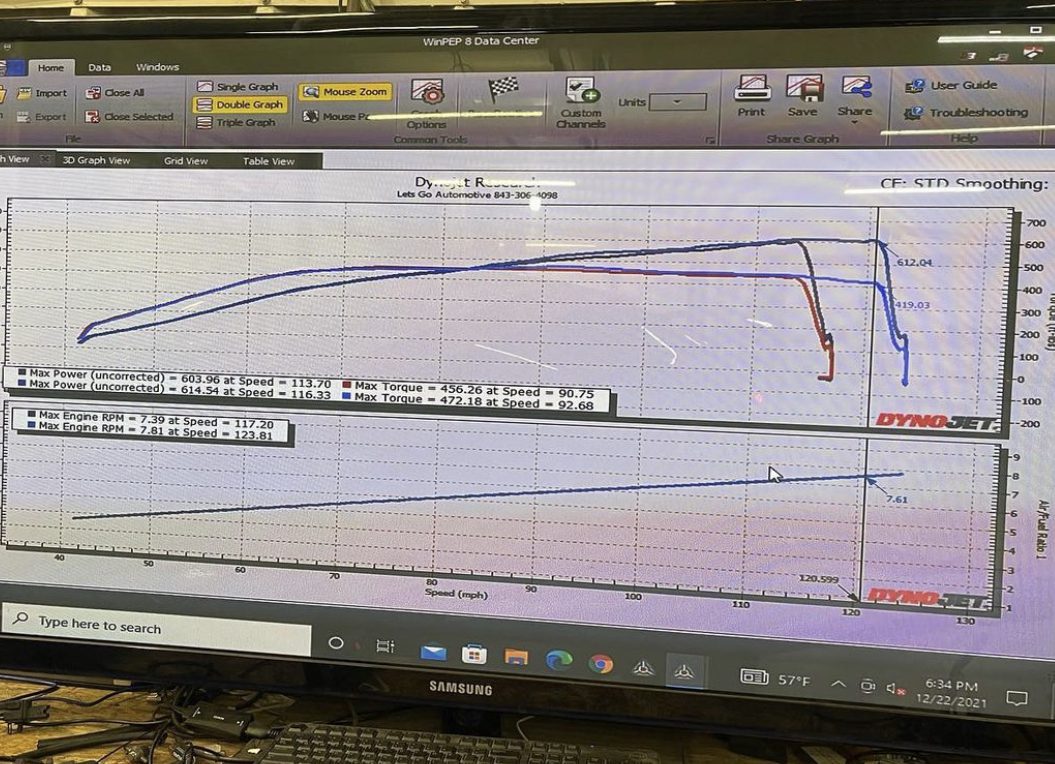Click the 612.04 power cursor value
1055x764 pixels.
pos(914,262)
